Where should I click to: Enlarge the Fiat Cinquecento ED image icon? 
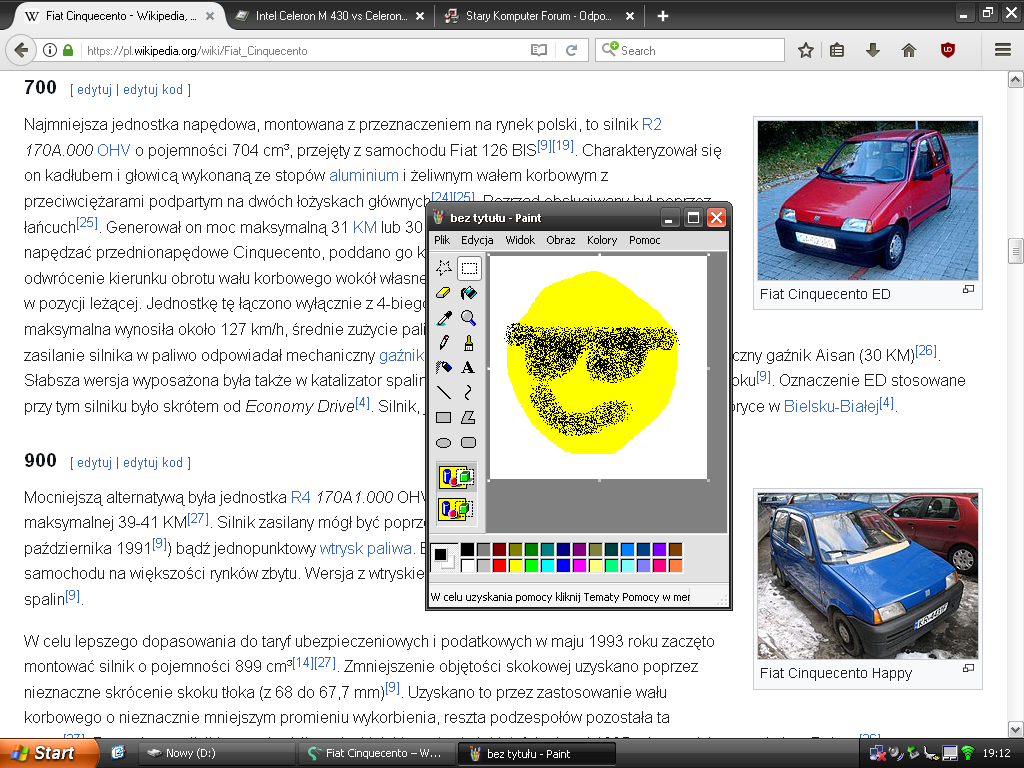coord(968,289)
